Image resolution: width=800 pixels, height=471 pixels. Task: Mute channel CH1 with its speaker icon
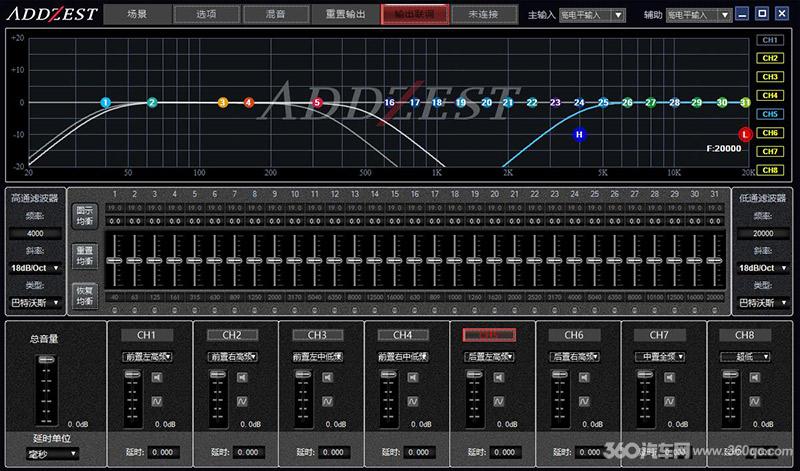click(157, 378)
